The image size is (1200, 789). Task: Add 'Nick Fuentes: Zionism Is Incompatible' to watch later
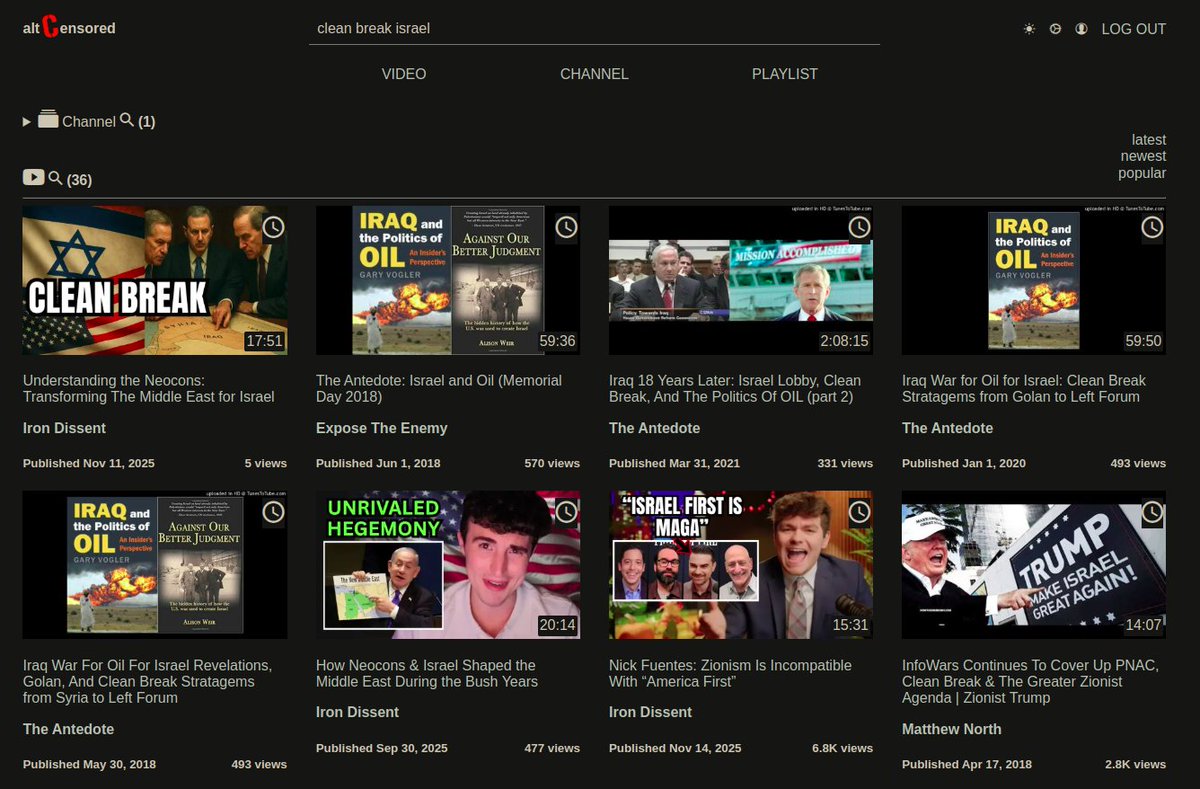(x=859, y=512)
